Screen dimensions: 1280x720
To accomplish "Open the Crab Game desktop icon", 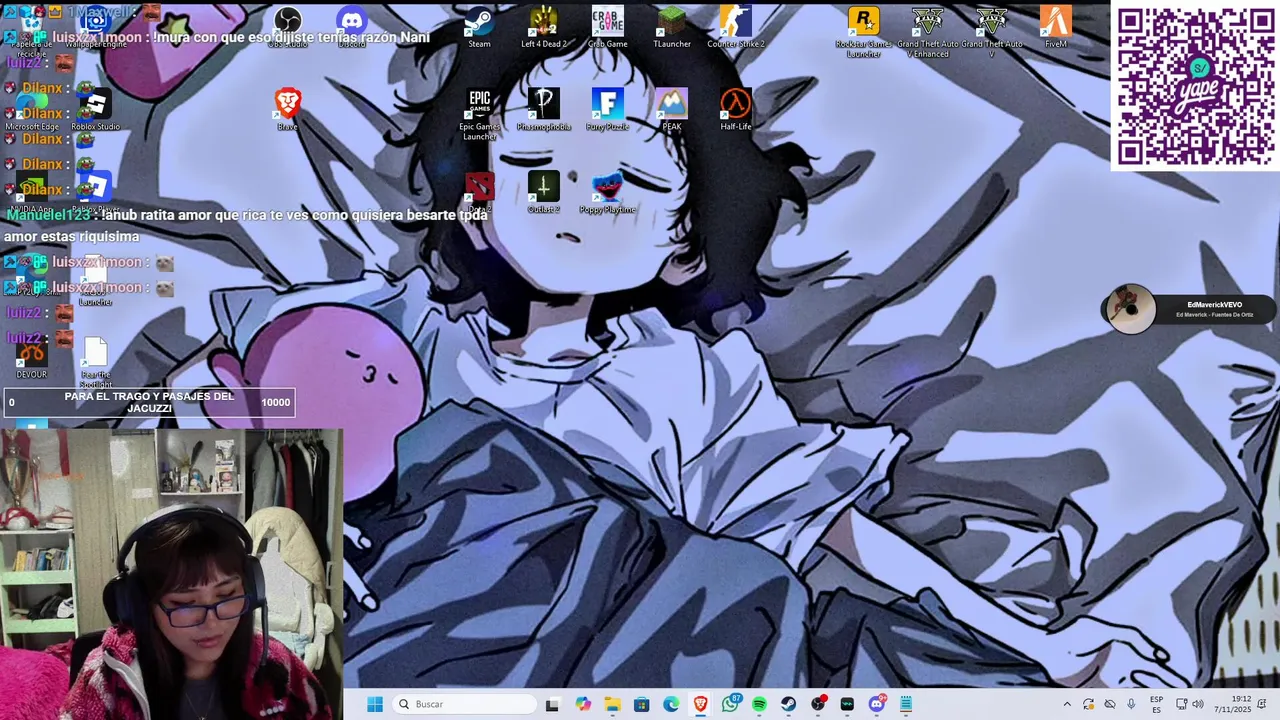I will click(x=607, y=27).
